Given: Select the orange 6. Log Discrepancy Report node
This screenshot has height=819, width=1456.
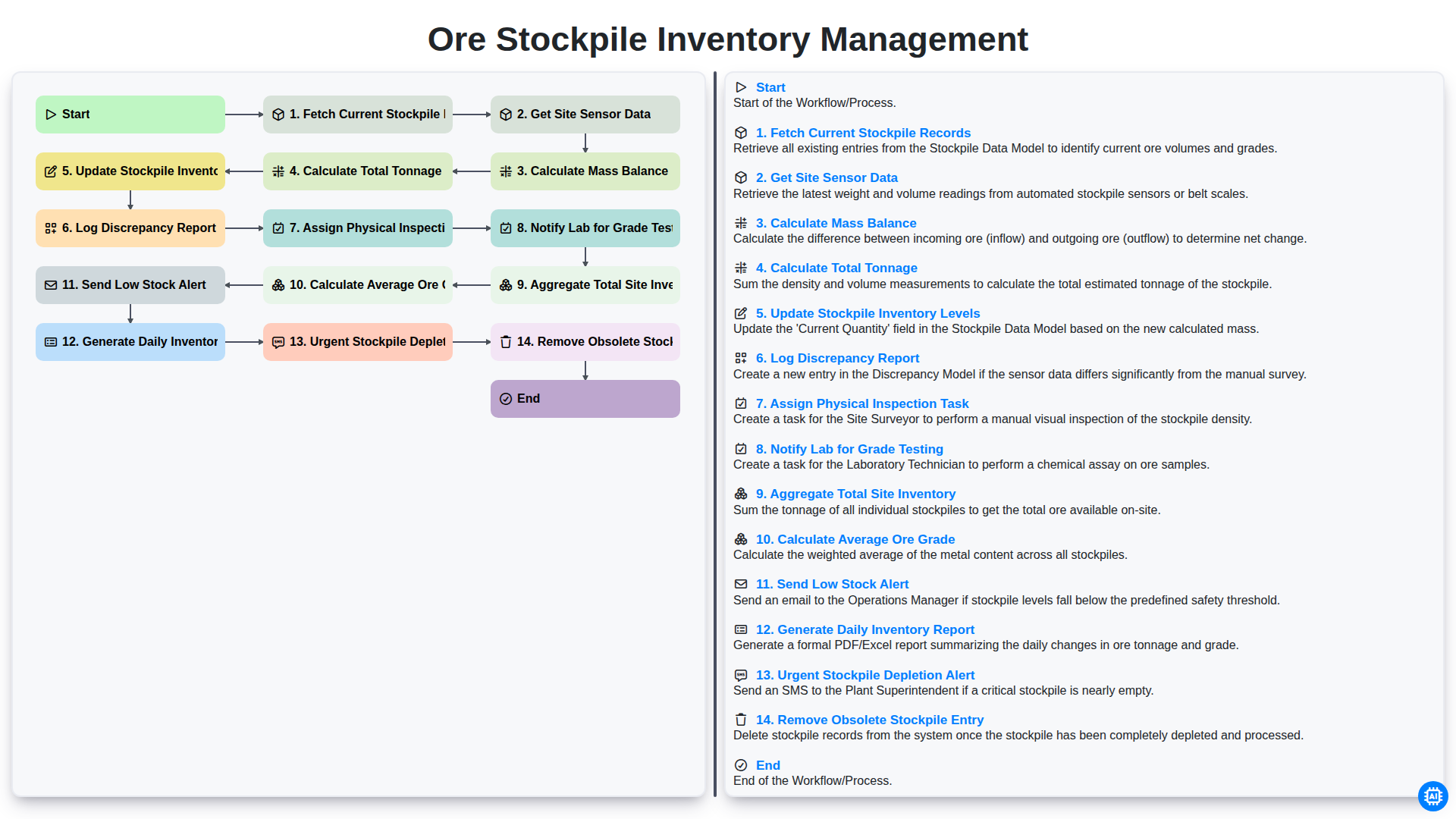Looking at the screenshot, I should point(130,228).
